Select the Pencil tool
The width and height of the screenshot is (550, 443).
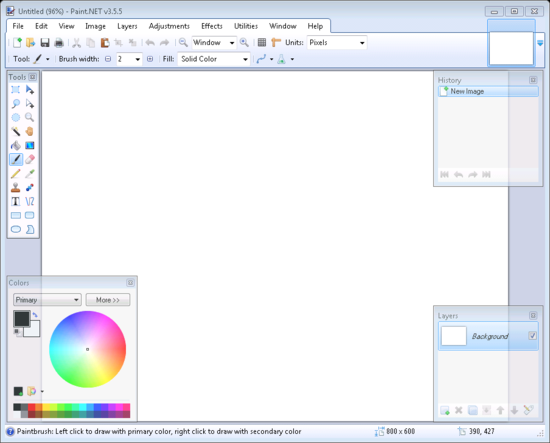[x=15, y=173]
